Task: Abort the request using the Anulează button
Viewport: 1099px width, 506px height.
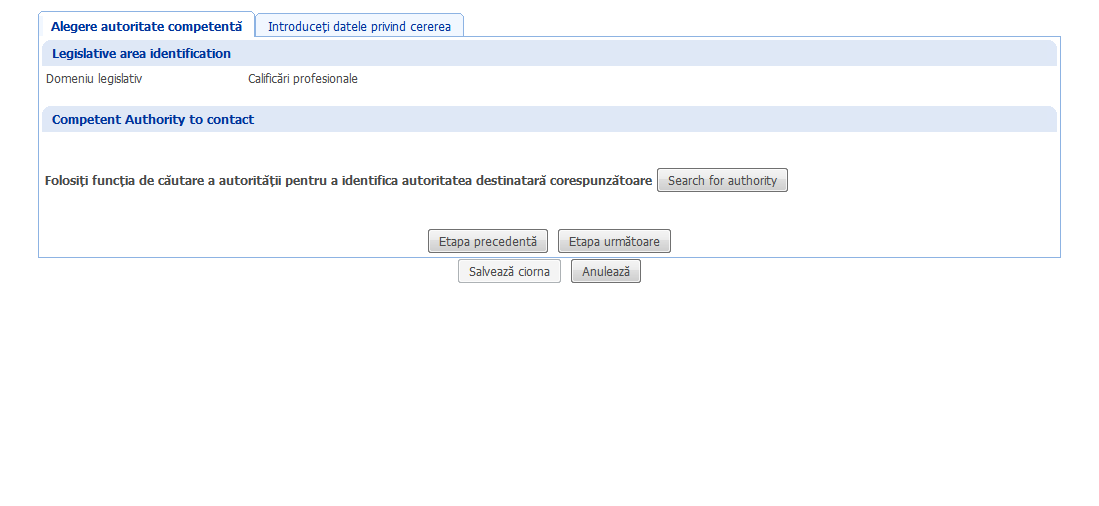Action: point(605,272)
